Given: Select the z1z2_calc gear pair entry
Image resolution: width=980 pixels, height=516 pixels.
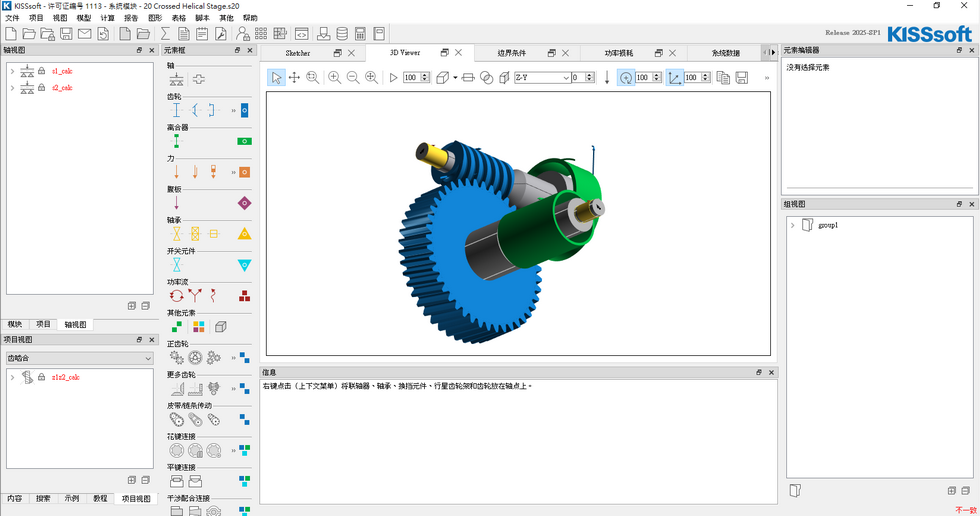Looking at the screenshot, I should [65, 377].
